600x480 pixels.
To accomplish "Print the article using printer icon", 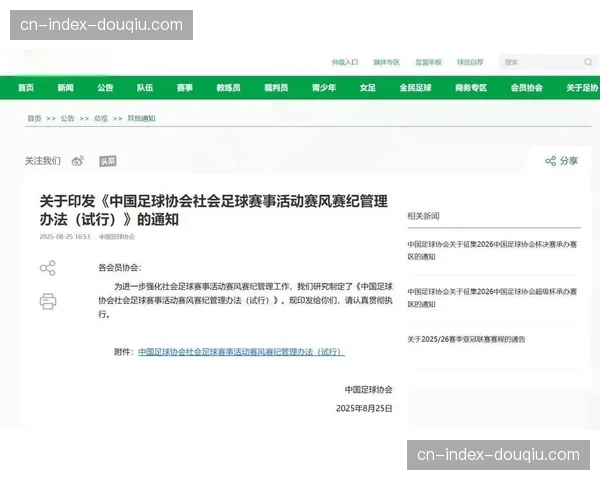I will click(48, 301).
